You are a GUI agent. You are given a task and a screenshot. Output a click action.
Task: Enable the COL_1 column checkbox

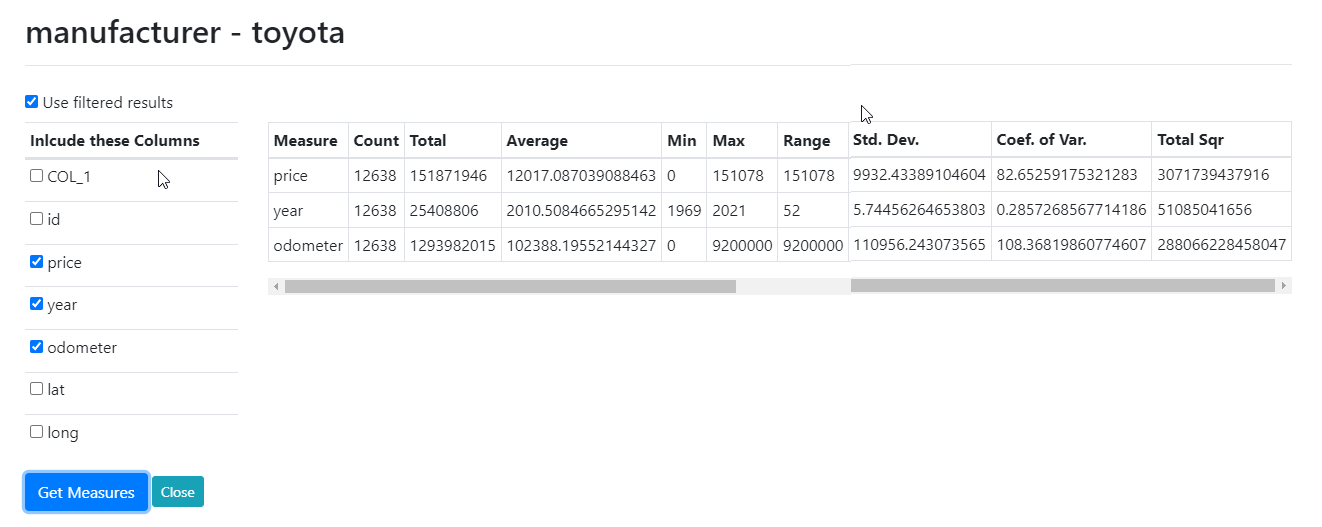[37, 176]
